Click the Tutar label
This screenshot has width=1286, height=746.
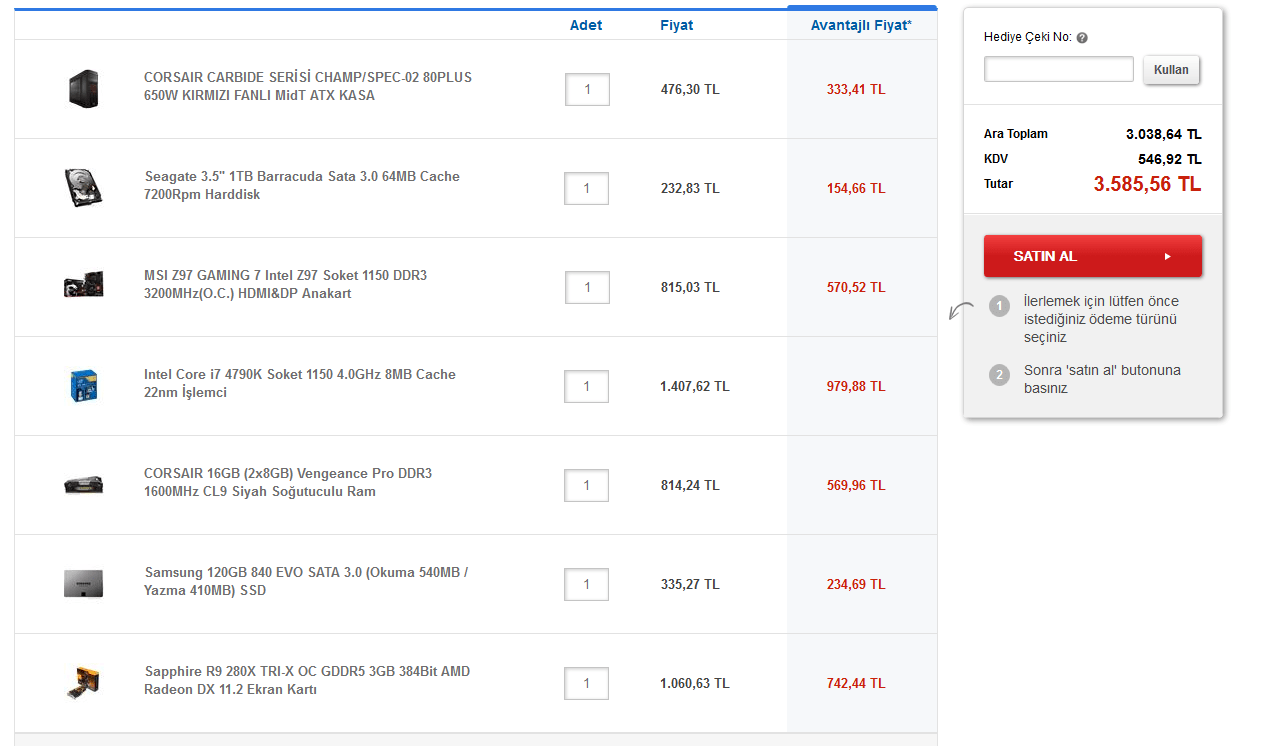998,184
